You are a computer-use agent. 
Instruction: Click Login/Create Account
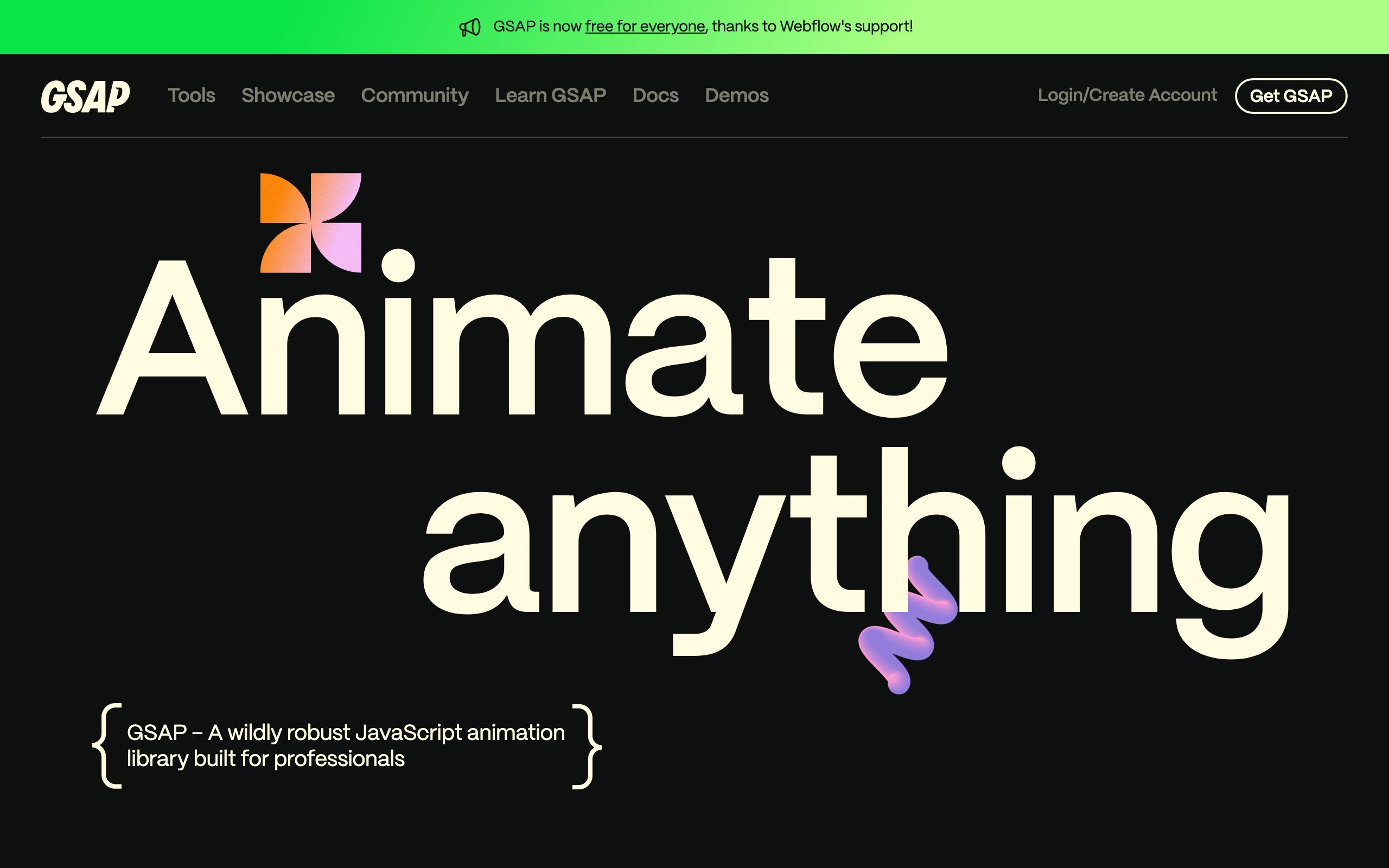1127,95
